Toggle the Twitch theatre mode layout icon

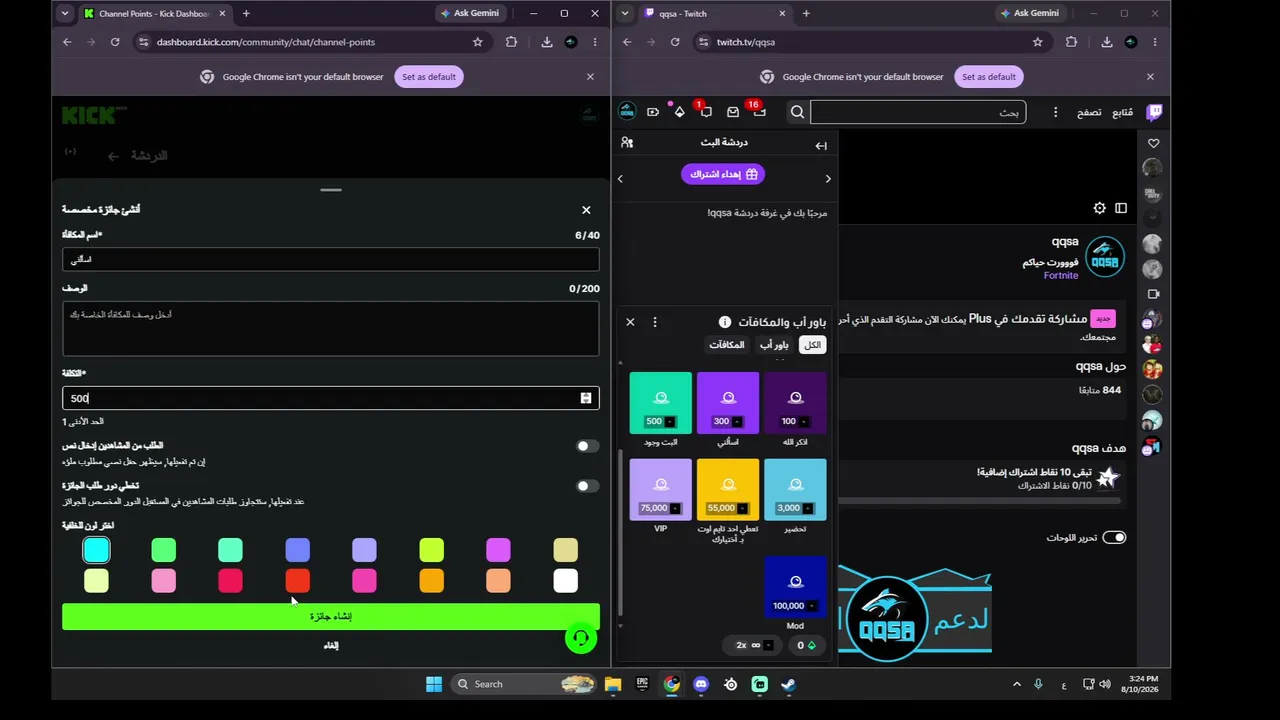(x=1121, y=208)
